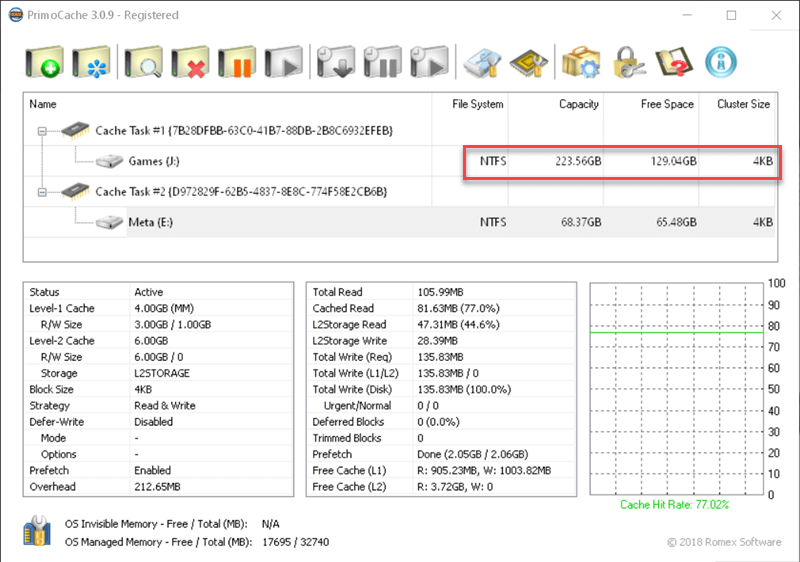Click the disk icon with blue snowflake
Screen dimensions: 800x562
[91, 62]
